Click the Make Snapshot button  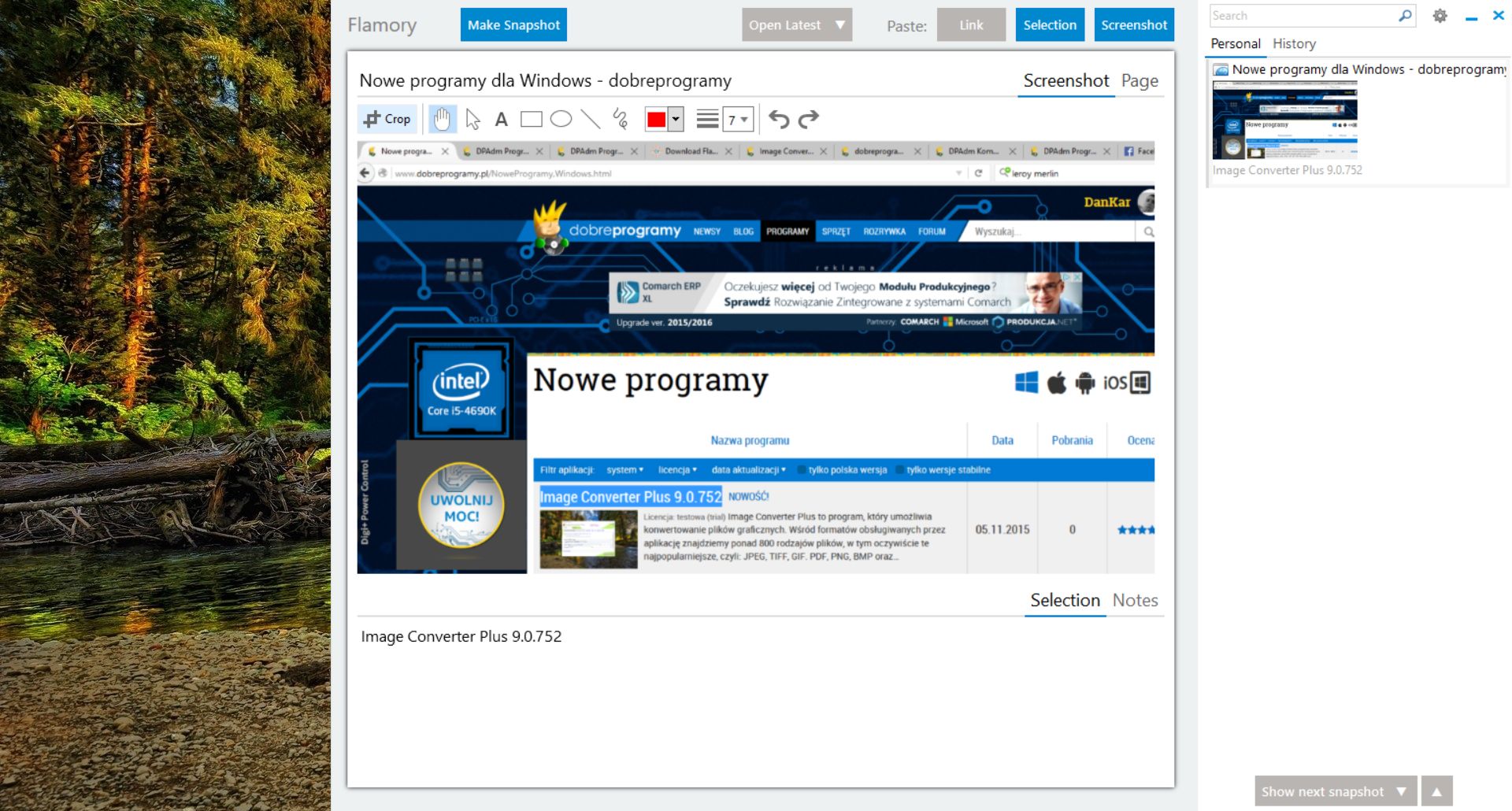513,24
